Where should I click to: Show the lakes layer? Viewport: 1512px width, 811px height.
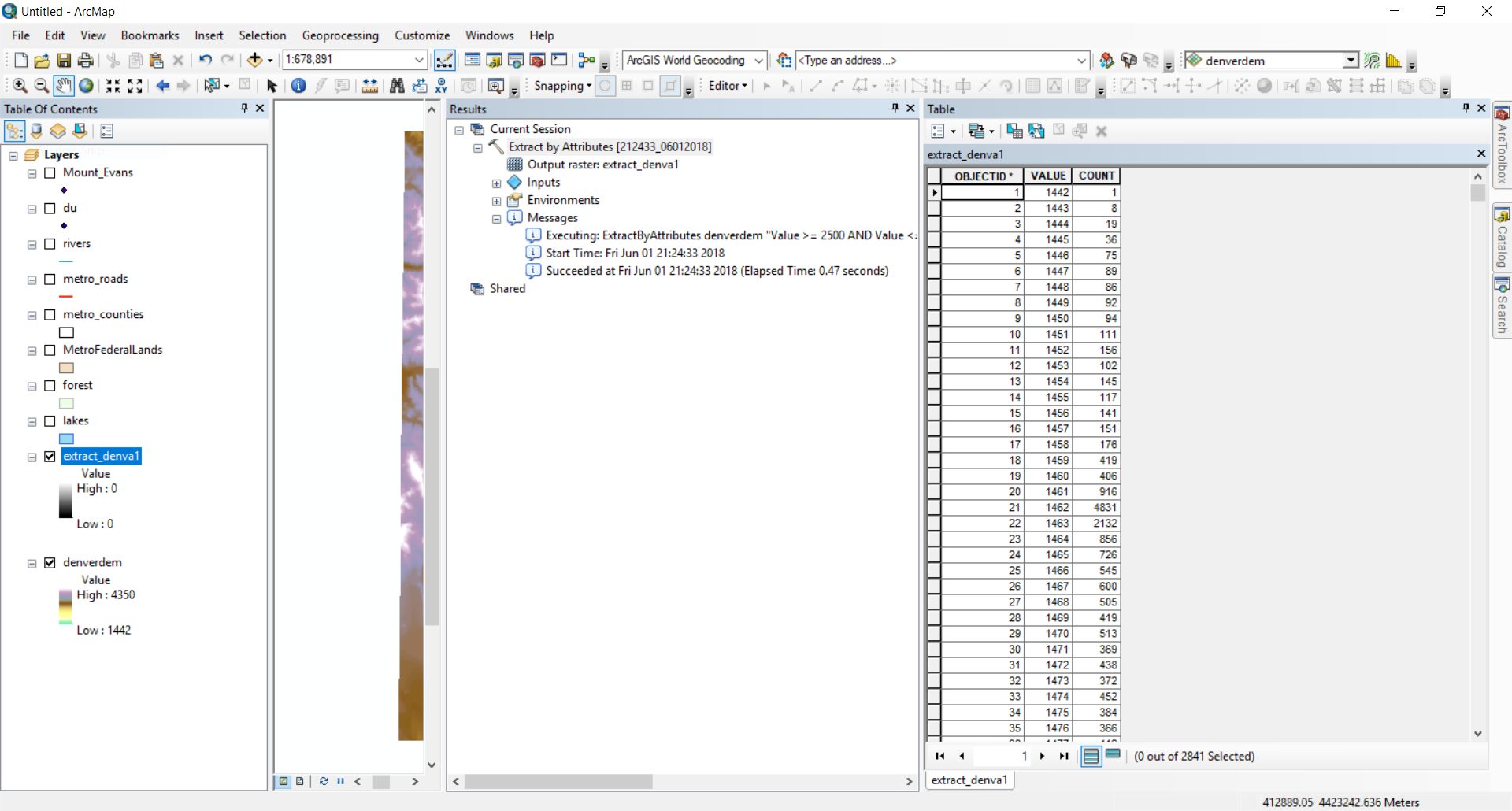pos(50,421)
